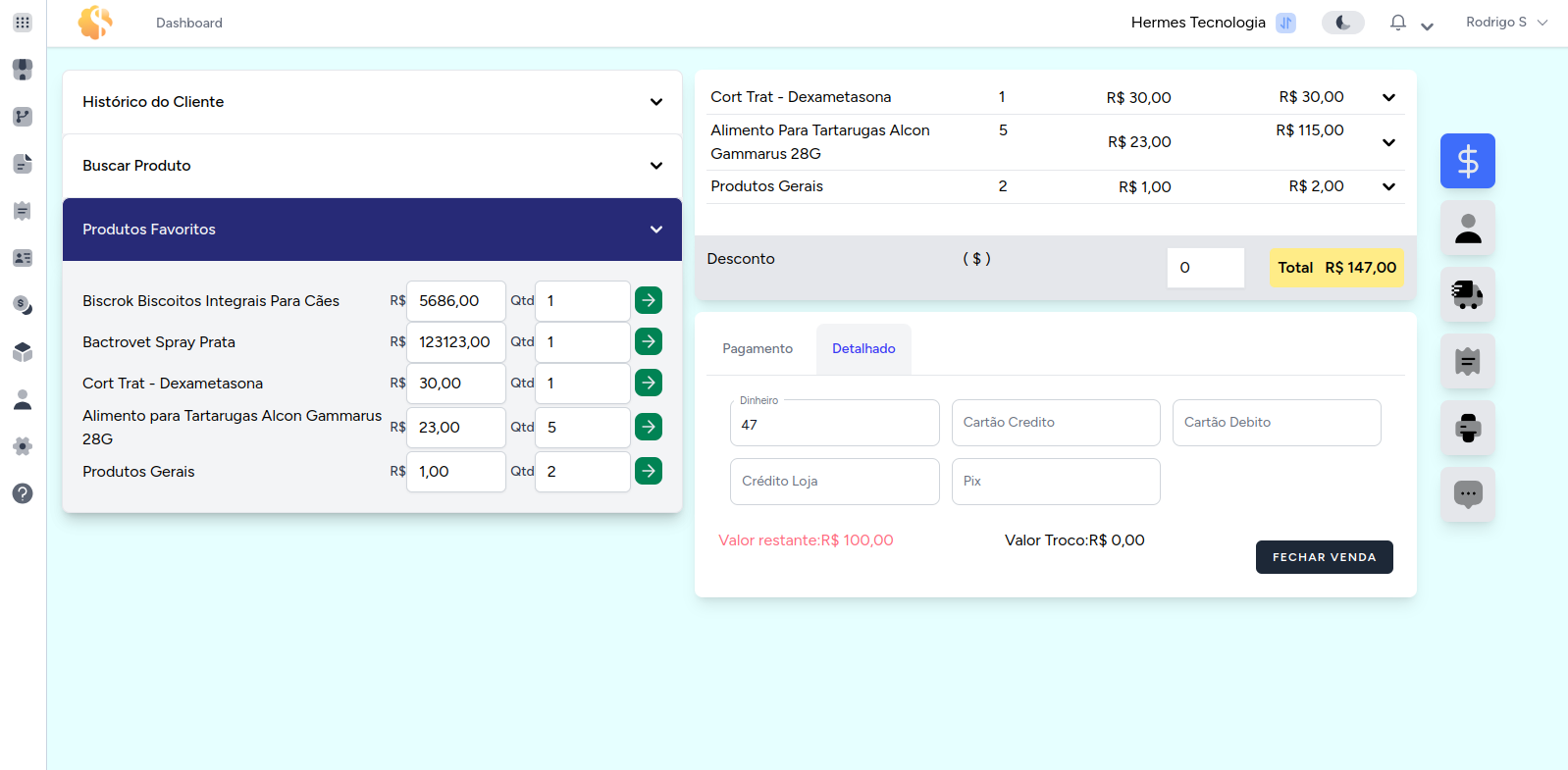
Task: Click the Valor restante:R$ 100,00 text
Action: [x=806, y=540]
